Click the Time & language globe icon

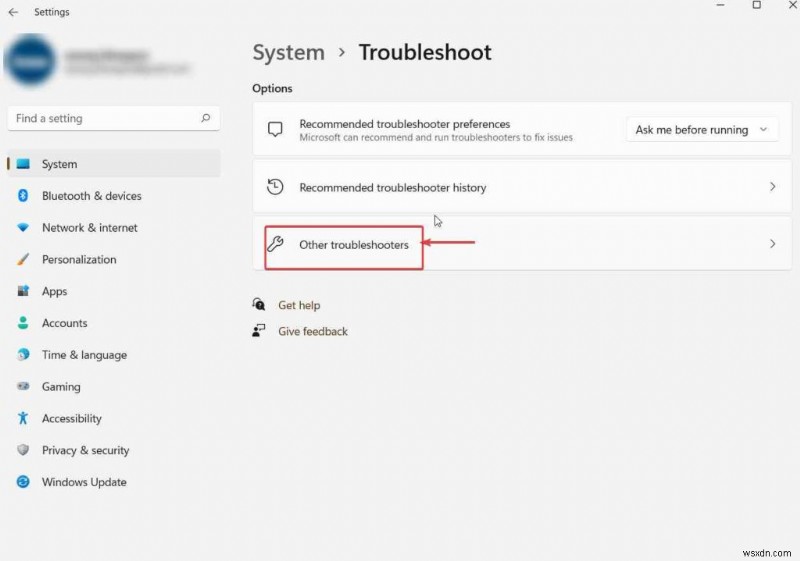pyautogui.click(x=23, y=354)
